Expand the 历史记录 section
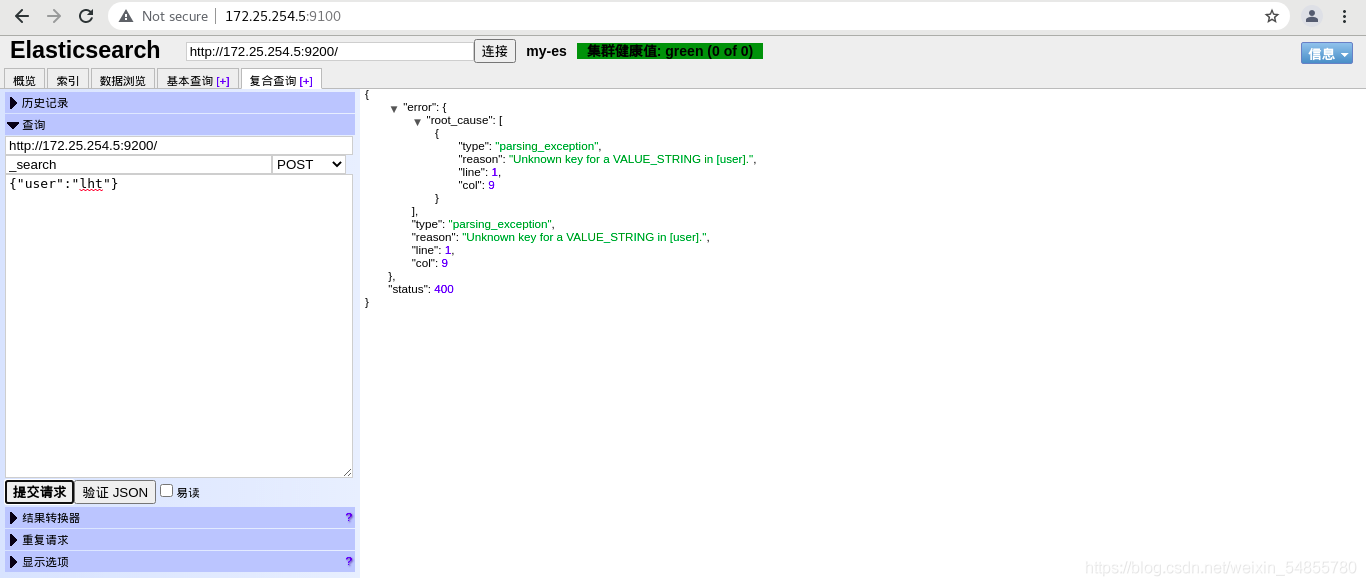Viewport: 1366px width, 586px height. (180, 103)
